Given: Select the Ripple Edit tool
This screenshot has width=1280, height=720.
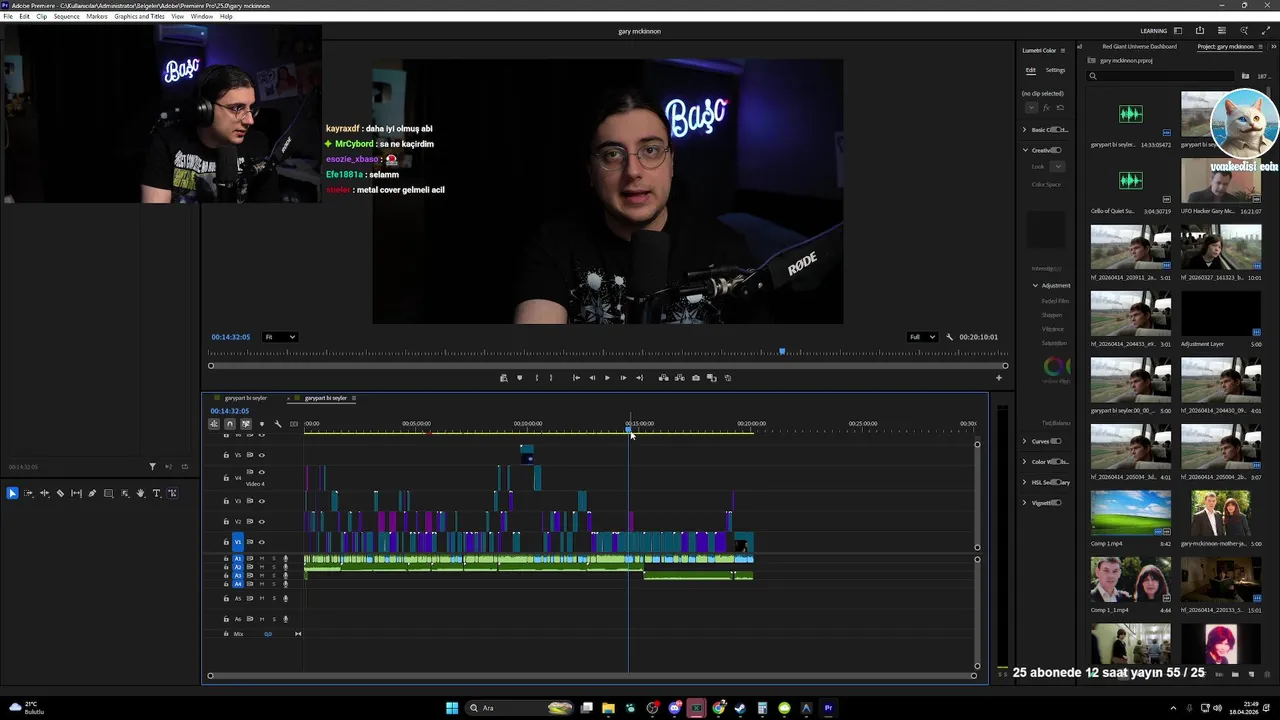Looking at the screenshot, I should coord(44,493).
